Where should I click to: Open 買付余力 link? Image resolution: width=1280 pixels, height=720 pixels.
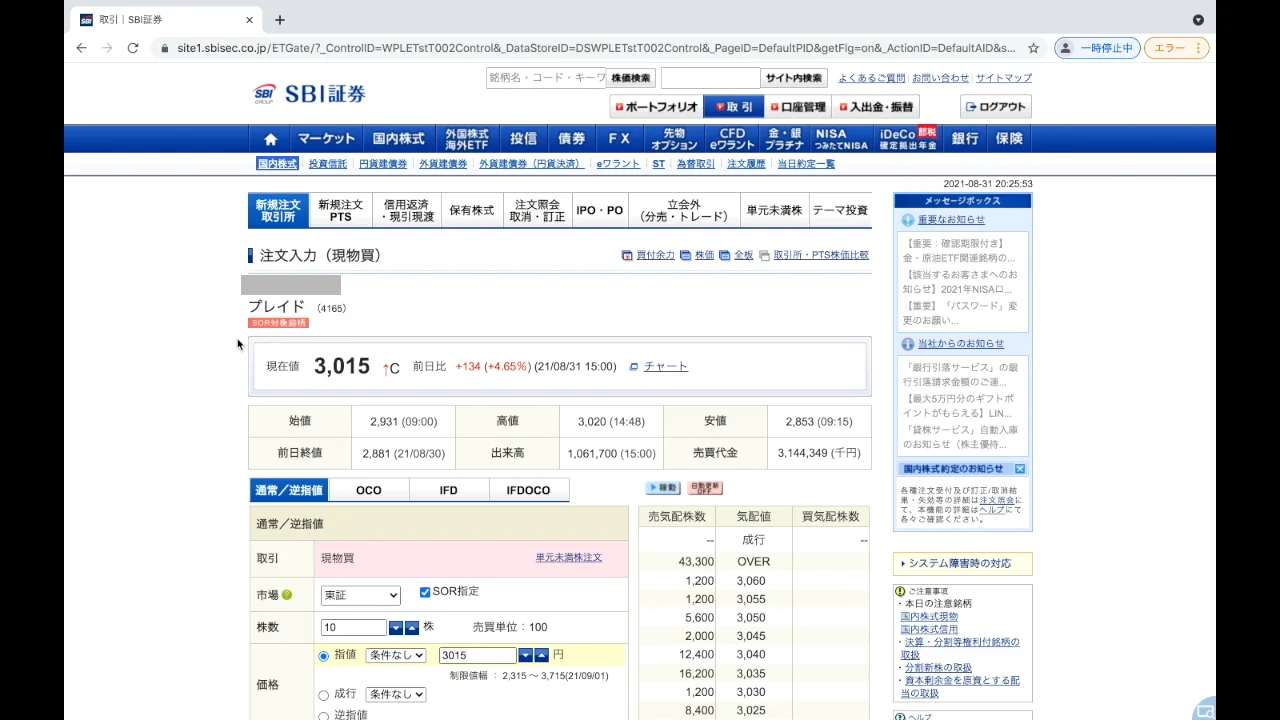coord(655,256)
